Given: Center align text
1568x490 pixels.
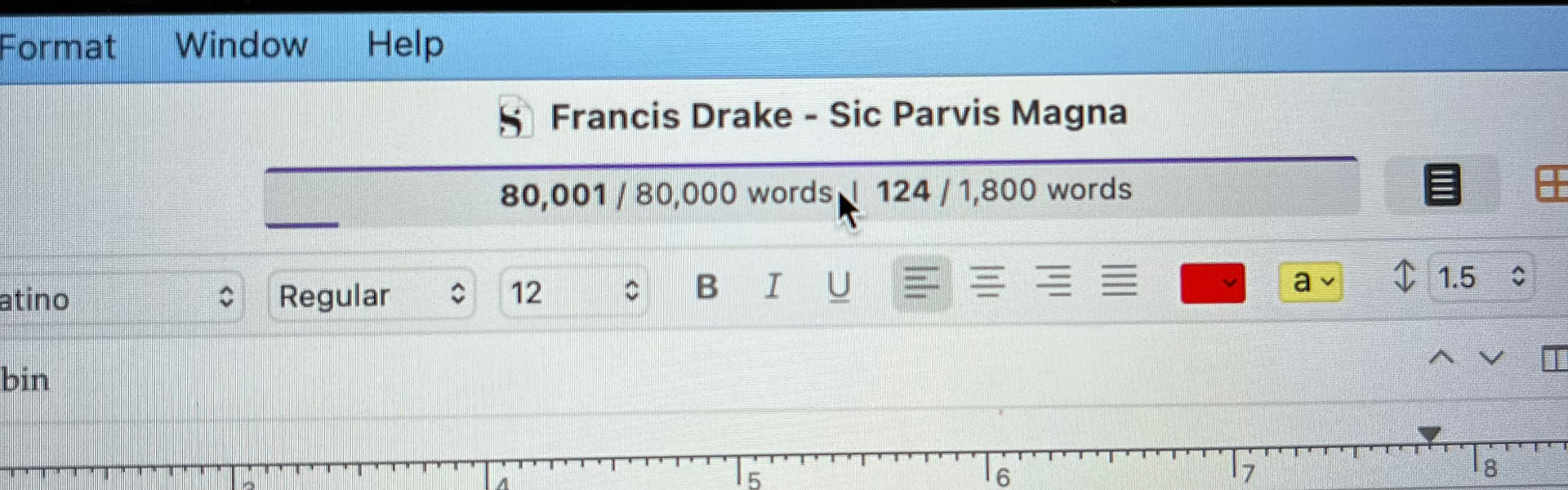Looking at the screenshot, I should tap(987, 282).
